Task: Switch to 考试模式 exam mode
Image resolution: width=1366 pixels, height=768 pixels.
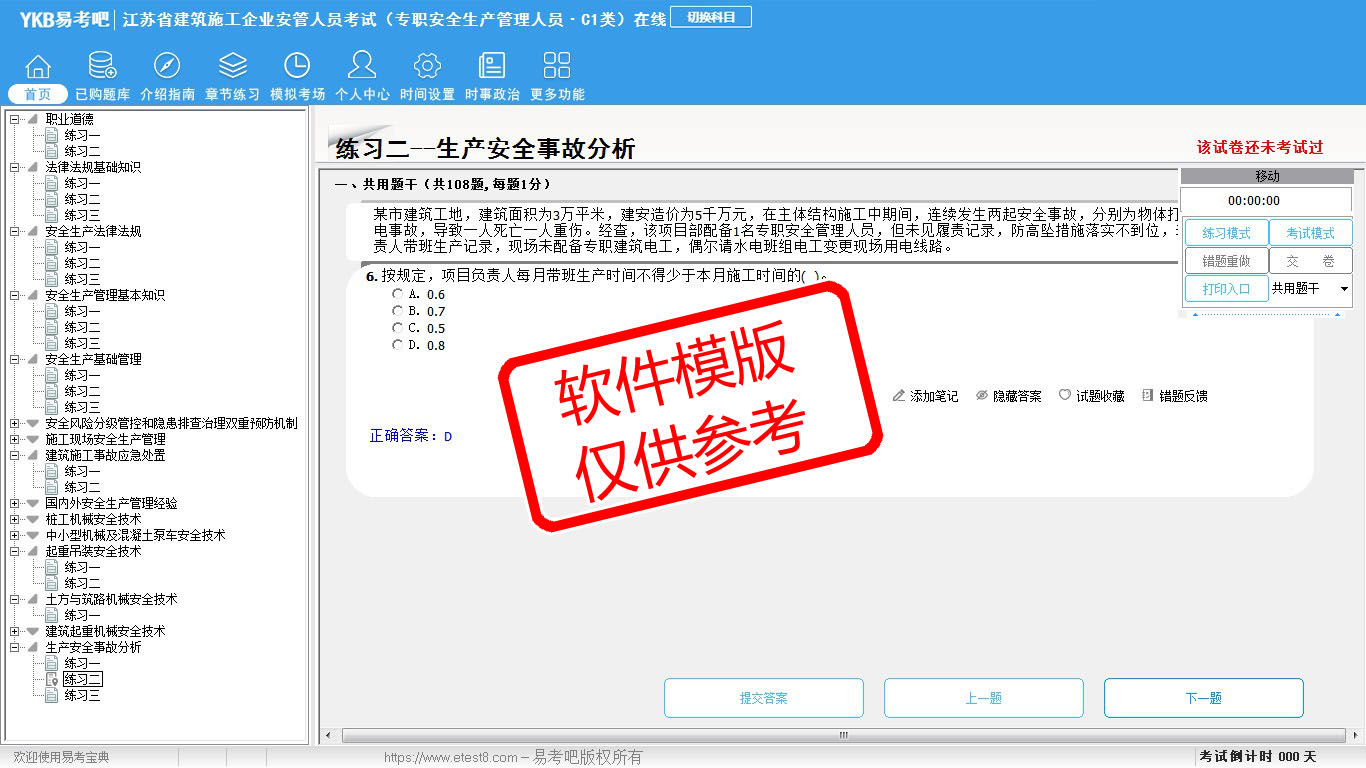Action: click(1310, 233)
